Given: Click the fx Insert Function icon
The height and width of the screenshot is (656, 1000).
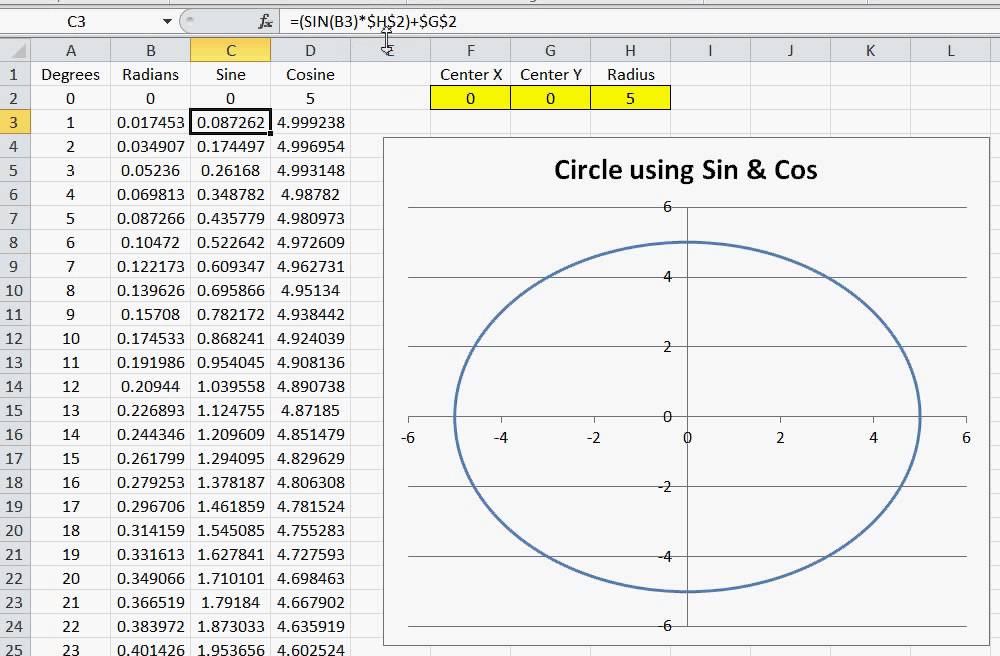Looking at the screenshot, I should click(265, 22).
